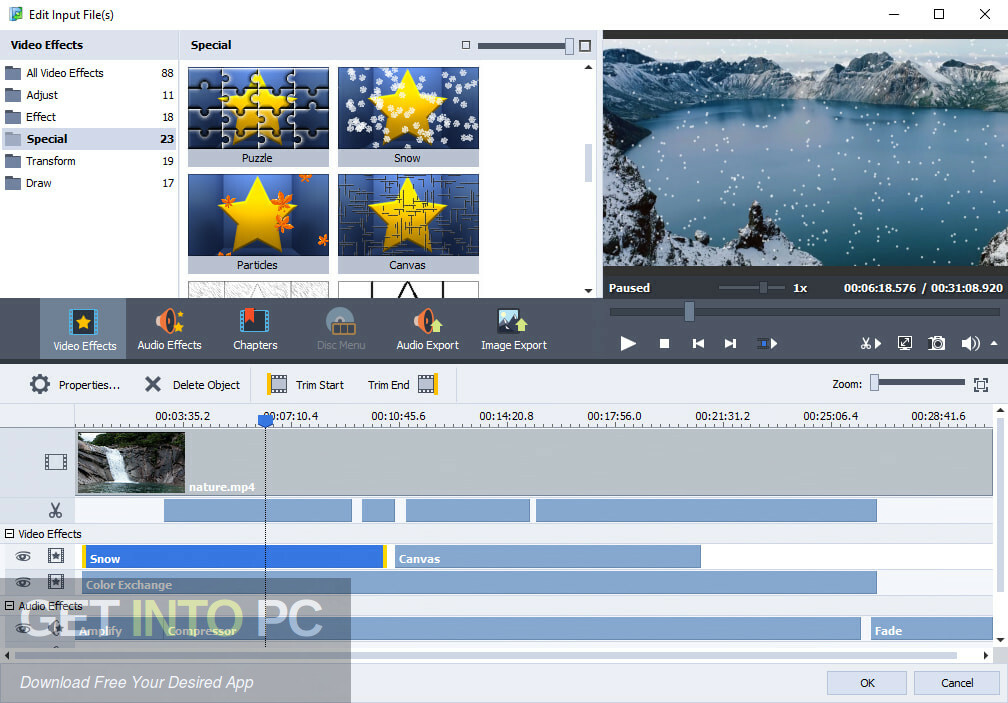The image size is (1008, 703).
Task: Click the Trim Start film icon
Action: [278, 384]
